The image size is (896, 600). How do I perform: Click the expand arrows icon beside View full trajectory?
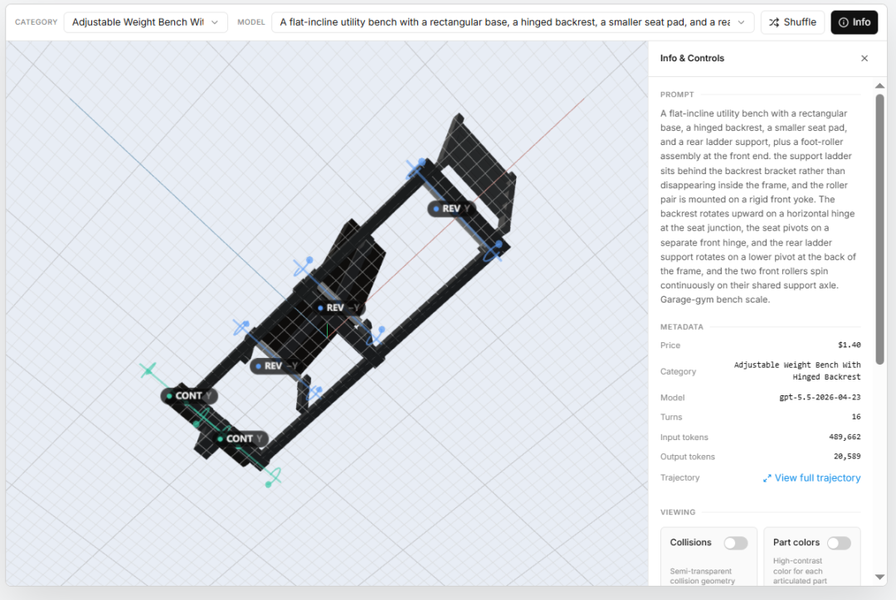[767, 478]
